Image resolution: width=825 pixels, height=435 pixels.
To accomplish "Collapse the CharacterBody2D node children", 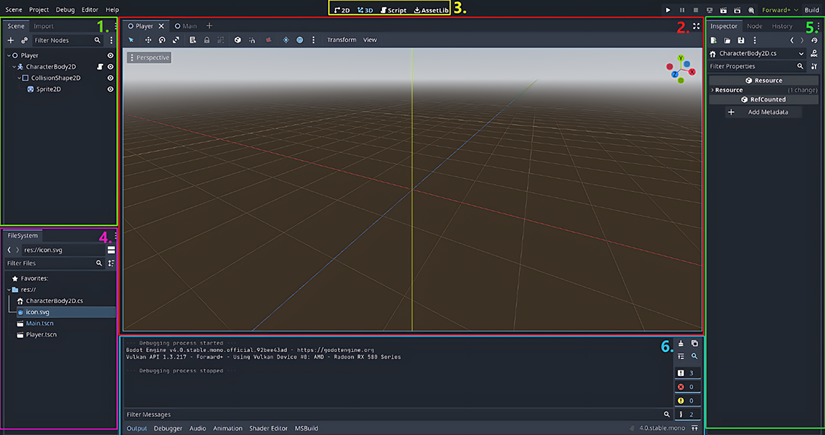I will [x=14, y=67].
